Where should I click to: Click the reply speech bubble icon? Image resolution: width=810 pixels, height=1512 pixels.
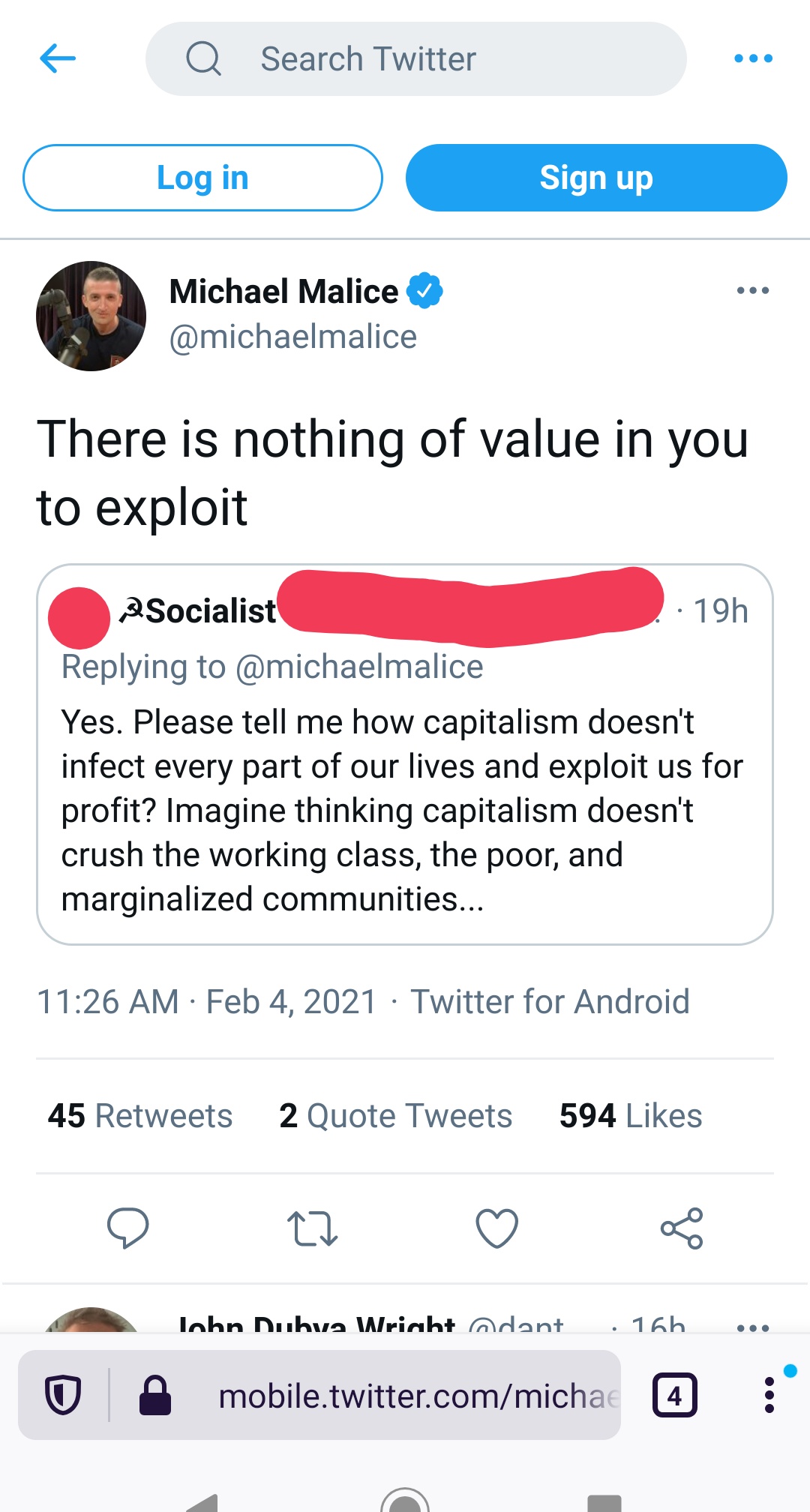tap(128, 1228)
